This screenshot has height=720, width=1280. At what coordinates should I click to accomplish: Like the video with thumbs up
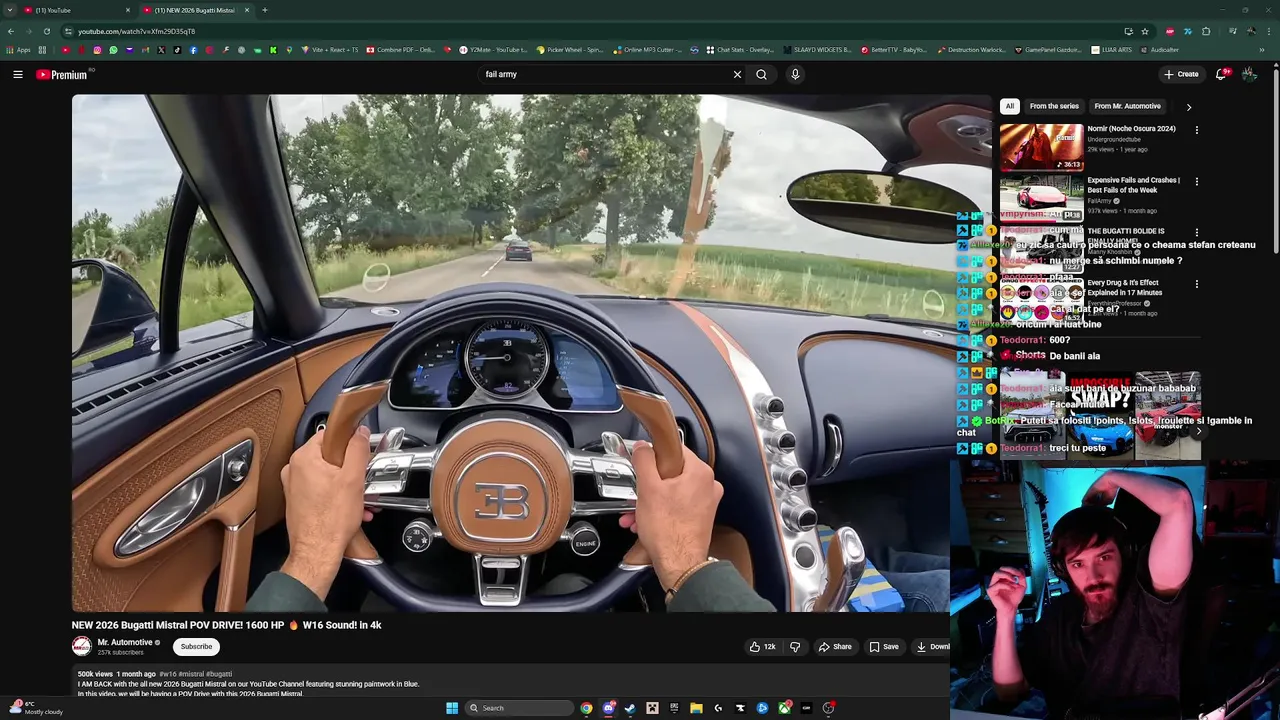pyautogui.click(x=763, y=647)
